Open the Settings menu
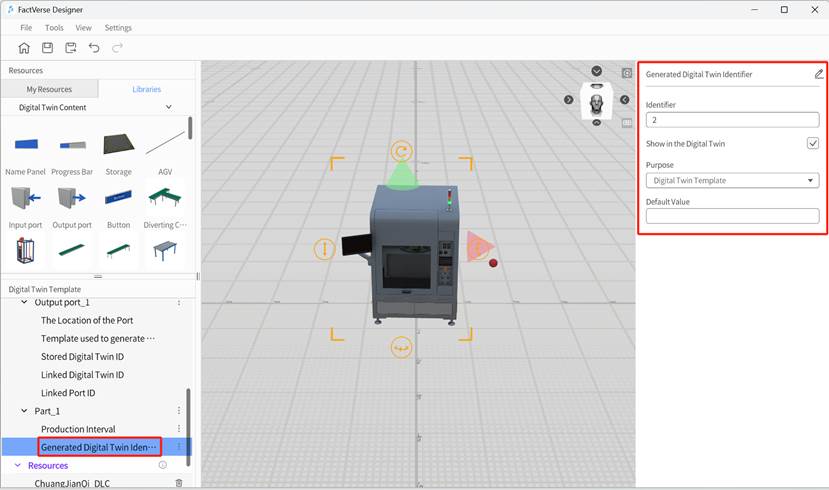The image size is (829, 490). (118, 27)
